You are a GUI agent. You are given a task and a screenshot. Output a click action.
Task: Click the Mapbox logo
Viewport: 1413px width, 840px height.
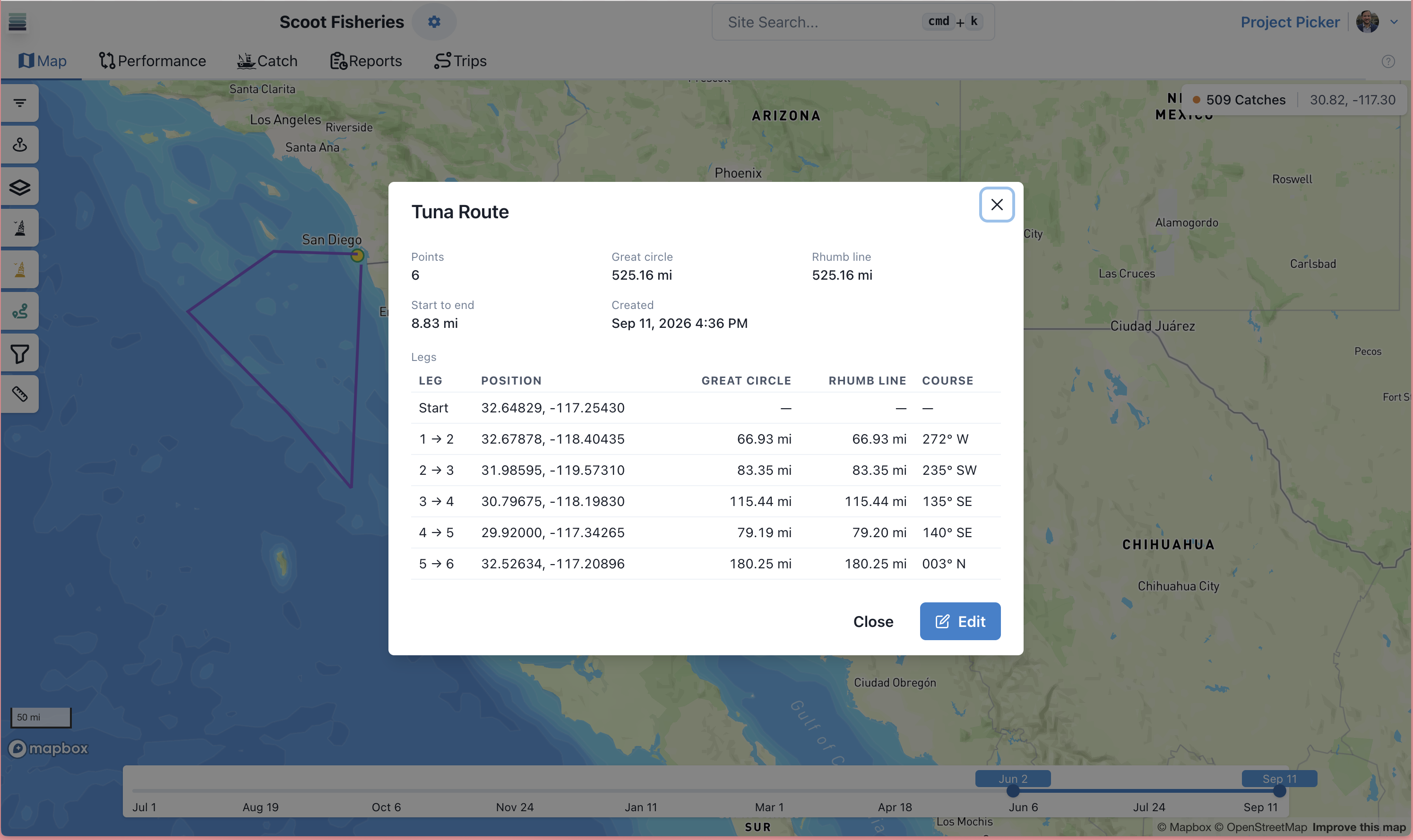point(49,748)
